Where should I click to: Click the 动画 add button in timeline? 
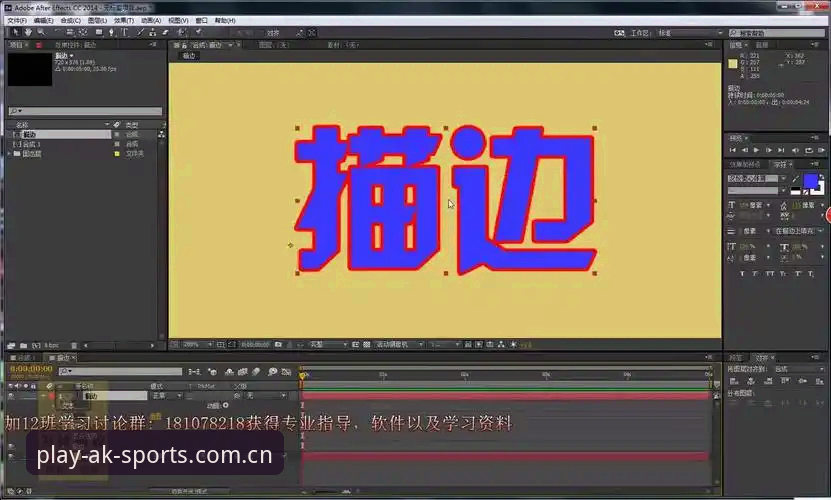point(226,405)
